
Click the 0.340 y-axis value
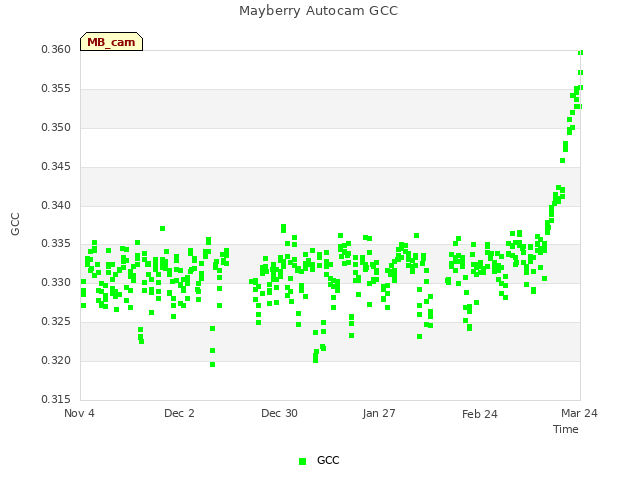pyautogui.click(x=56, y=205)
